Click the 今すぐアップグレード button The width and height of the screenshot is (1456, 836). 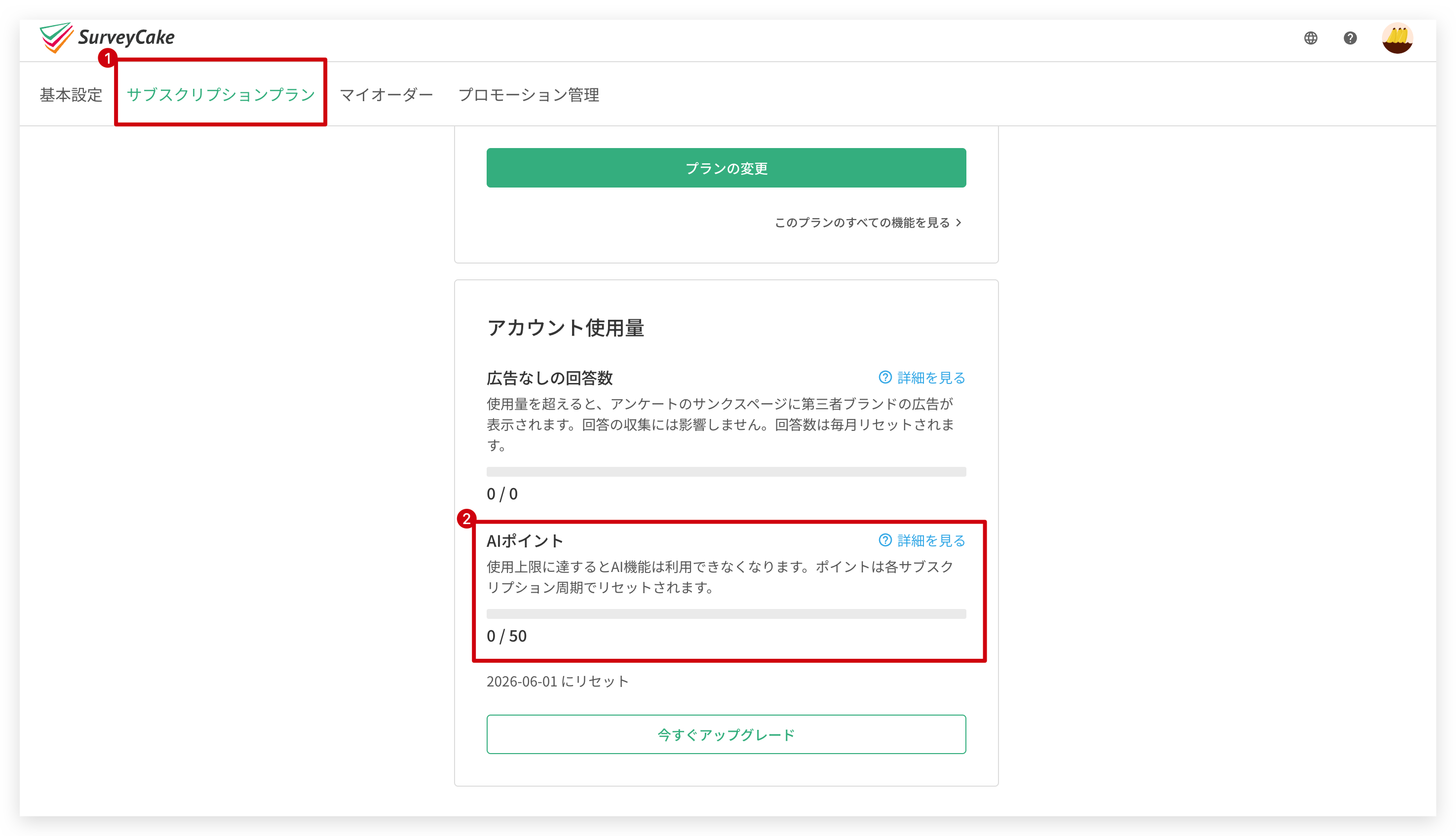coord(727,734)
